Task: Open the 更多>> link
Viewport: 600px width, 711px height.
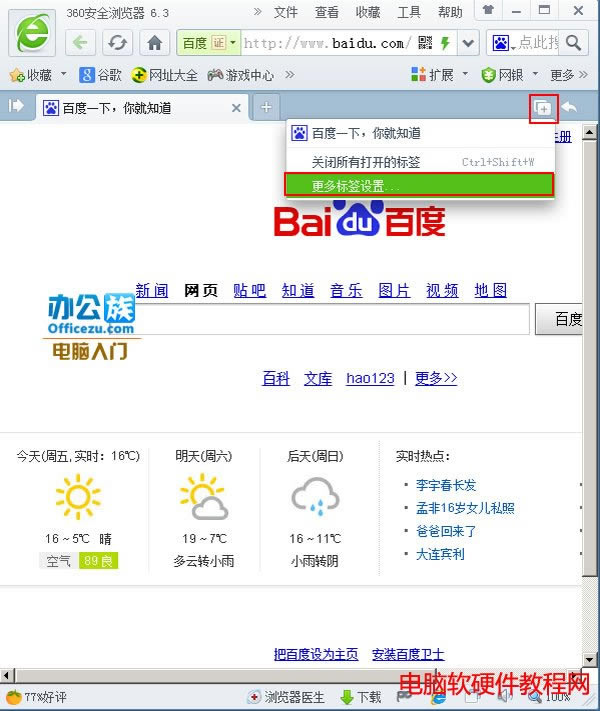Action: (x=436, y=378)
